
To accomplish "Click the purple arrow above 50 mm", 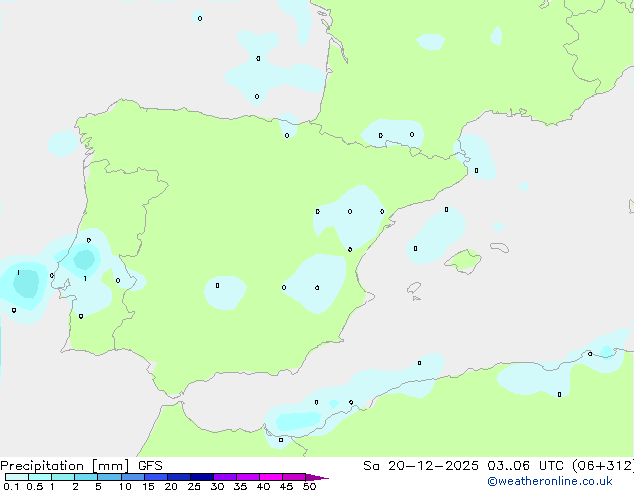I will 317,477.
